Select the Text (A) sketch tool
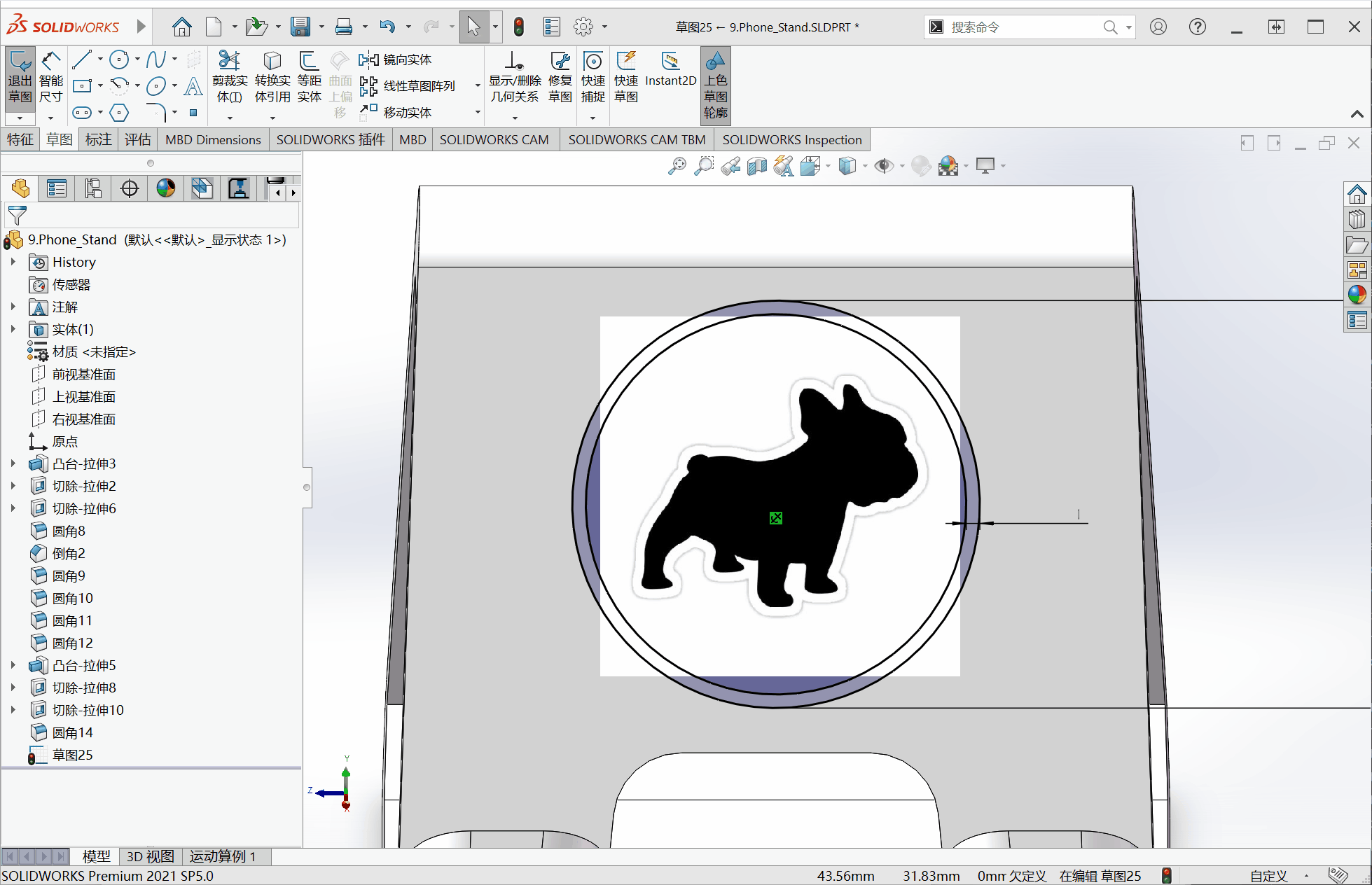 click(193, 86)
